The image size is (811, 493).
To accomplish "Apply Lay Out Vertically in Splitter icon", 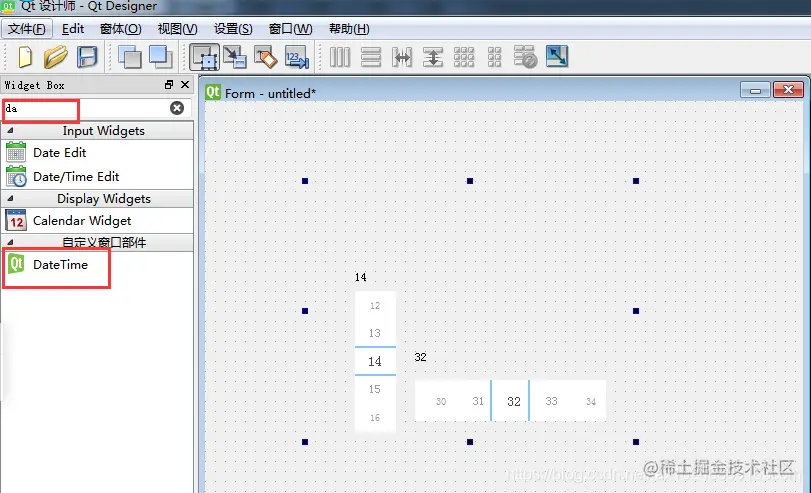I will (433, 57).
